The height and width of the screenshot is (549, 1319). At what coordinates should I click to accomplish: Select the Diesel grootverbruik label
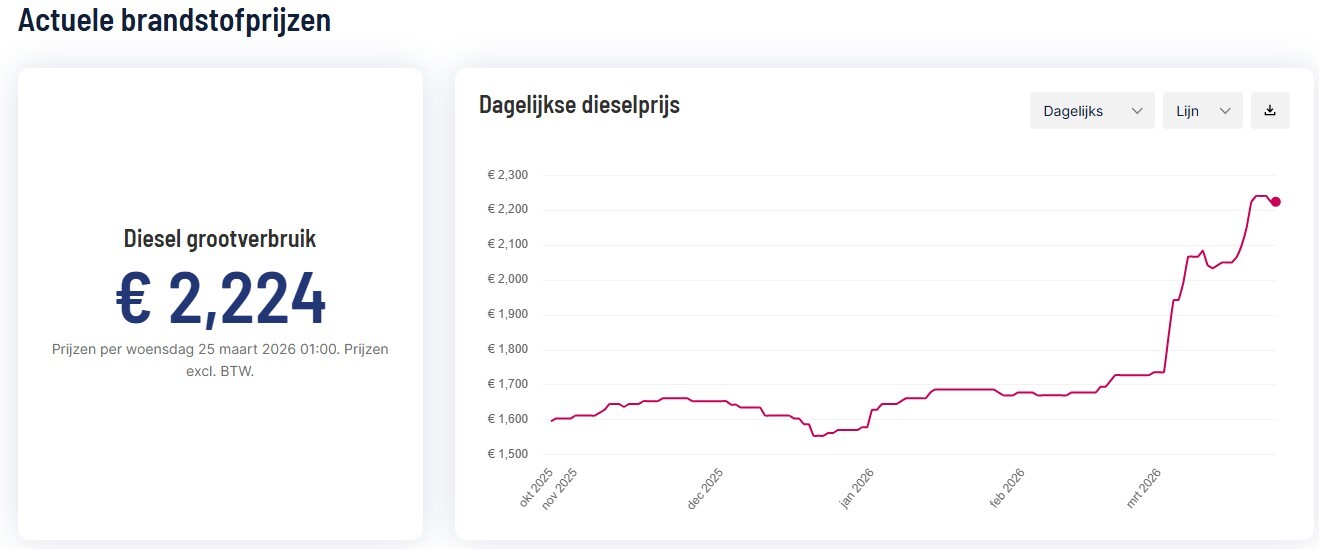coord(220,238)
